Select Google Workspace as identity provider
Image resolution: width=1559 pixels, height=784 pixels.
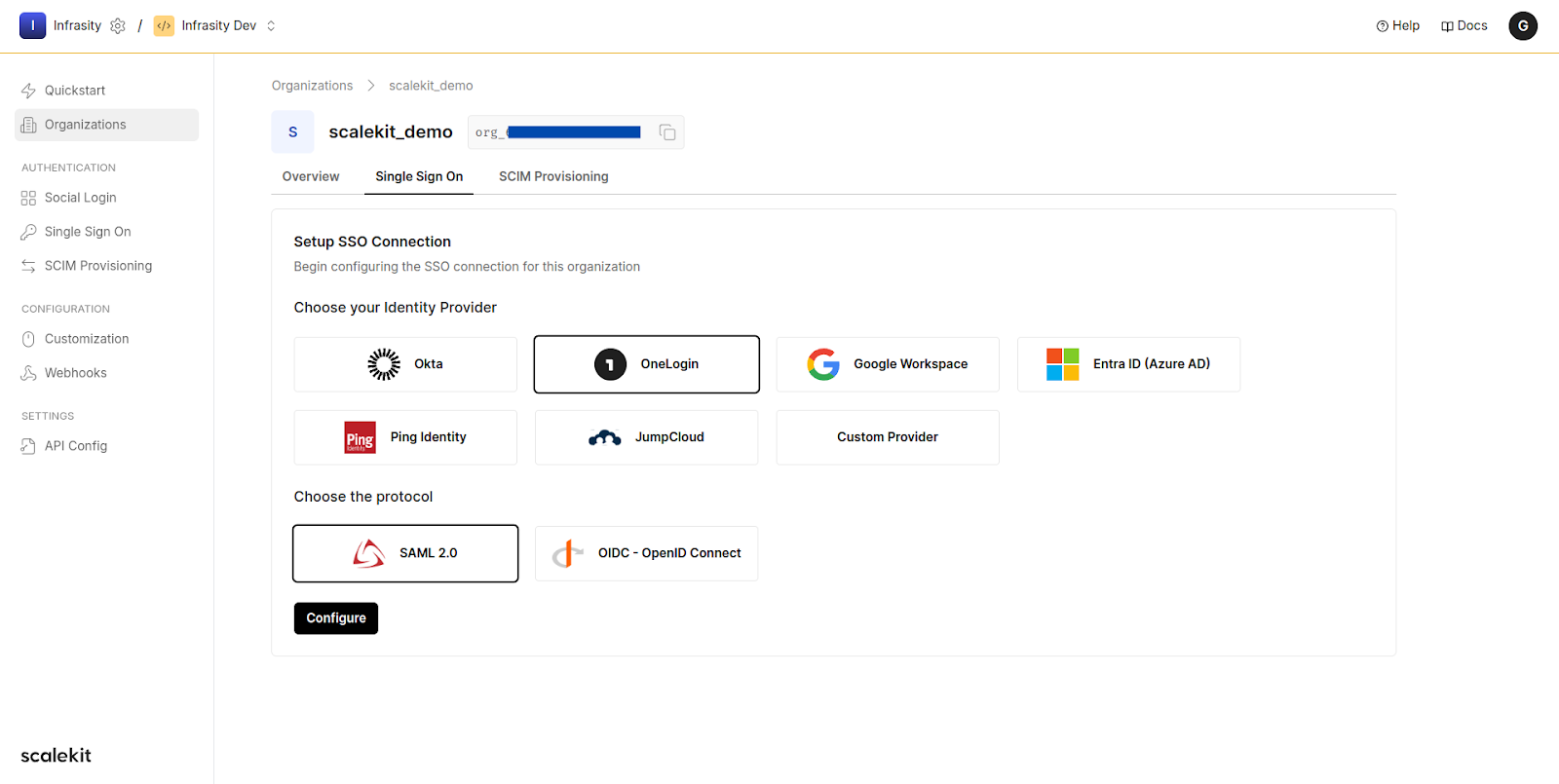(888, 364)
